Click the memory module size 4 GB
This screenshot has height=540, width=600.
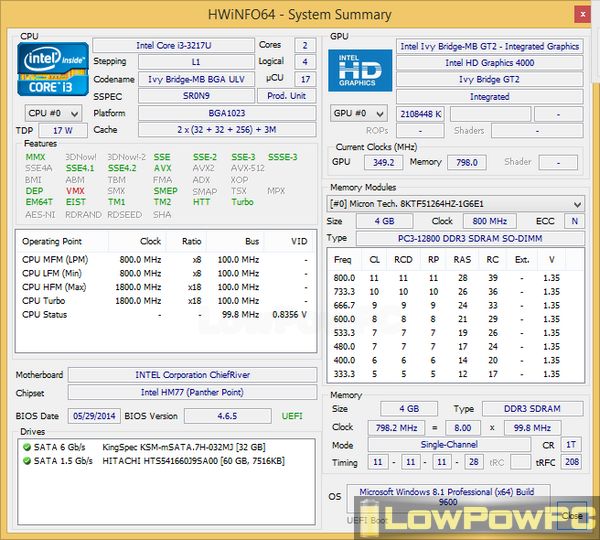tap(385, 221)
